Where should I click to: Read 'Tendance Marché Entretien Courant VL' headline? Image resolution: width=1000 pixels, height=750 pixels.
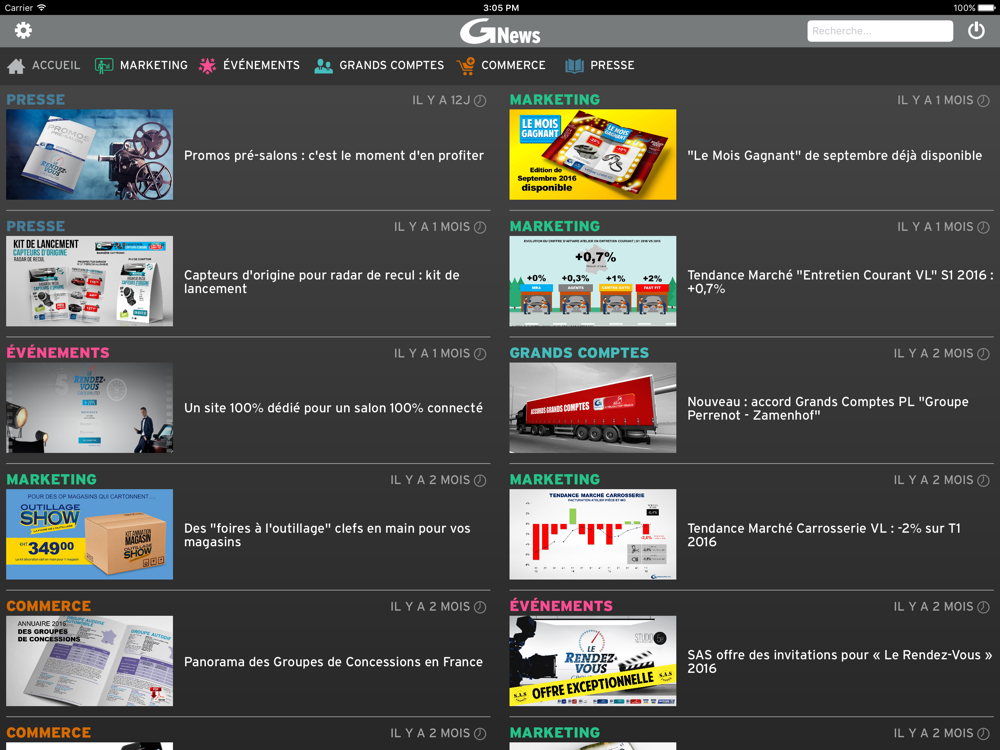tap(840, 282)
